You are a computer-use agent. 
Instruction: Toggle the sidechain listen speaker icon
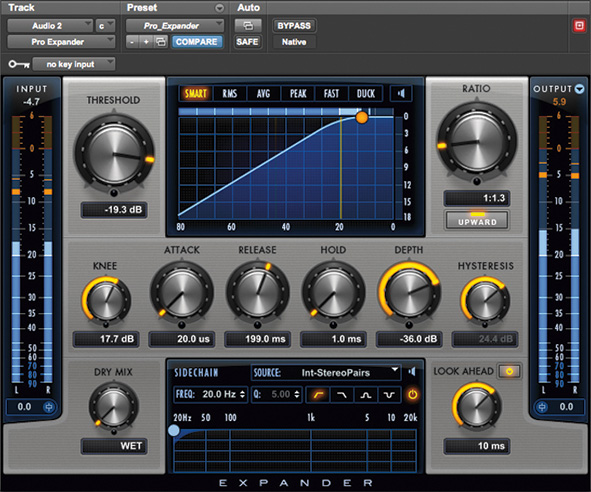pos(412,372)
